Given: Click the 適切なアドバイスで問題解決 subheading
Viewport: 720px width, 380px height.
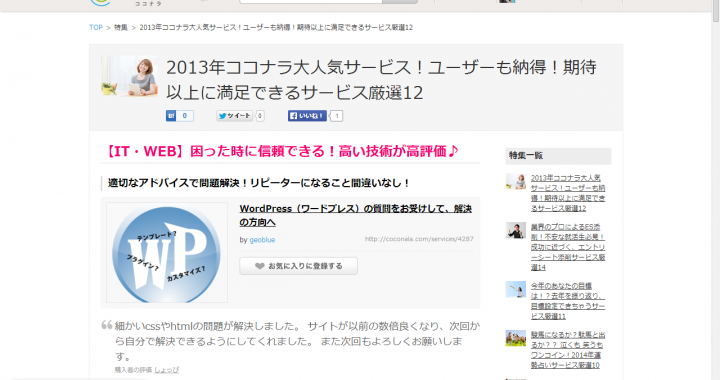Looking at the screenshot, I should 259,183.
